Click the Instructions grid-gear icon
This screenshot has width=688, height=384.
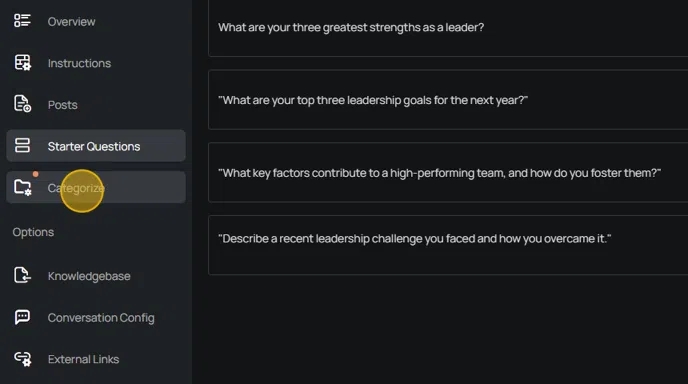coord(22,62)
